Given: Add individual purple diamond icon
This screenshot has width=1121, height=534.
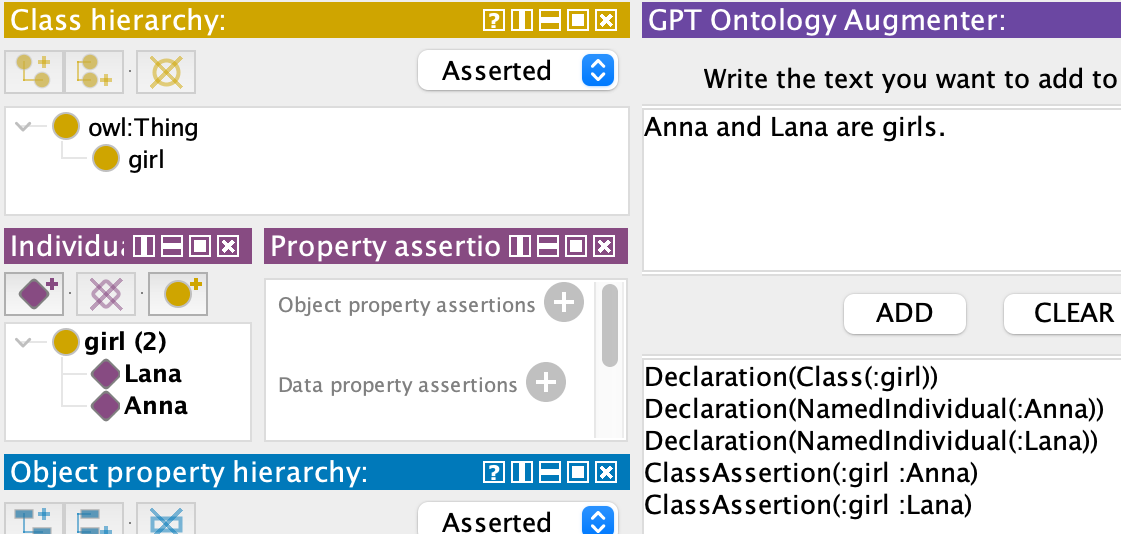Looking at the screenshot, I should (34, 294).
